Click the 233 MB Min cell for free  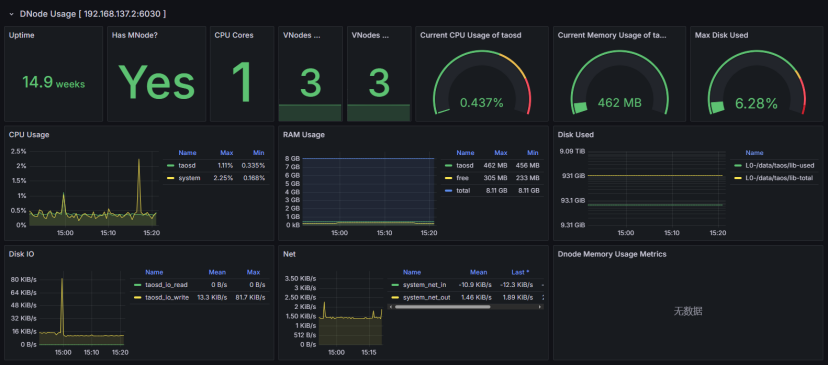coord(528,178)
